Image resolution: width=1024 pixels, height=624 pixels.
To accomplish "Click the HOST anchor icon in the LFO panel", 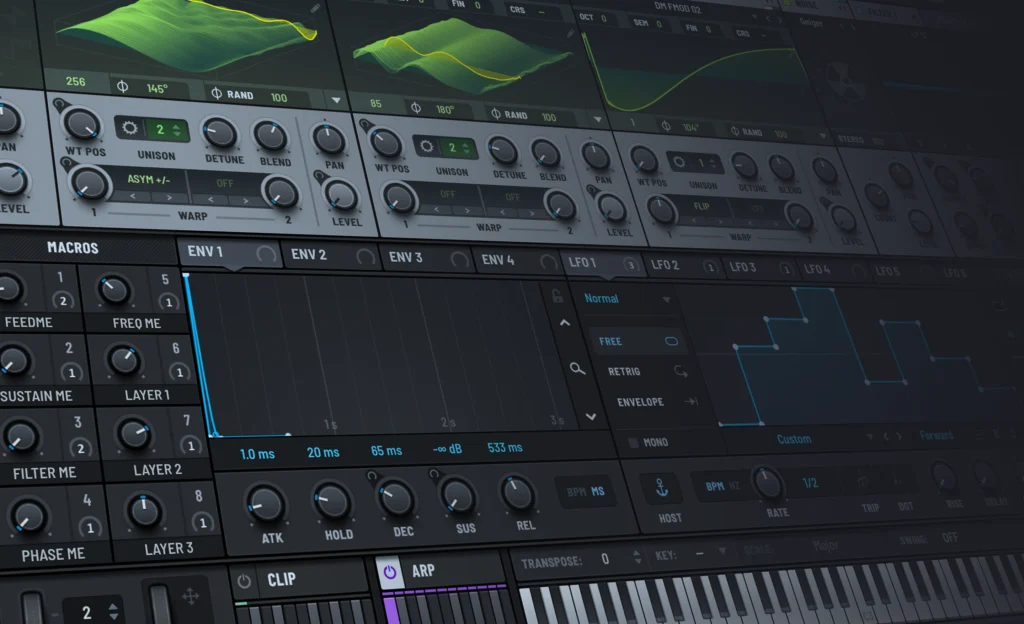I will click(662, 486).
